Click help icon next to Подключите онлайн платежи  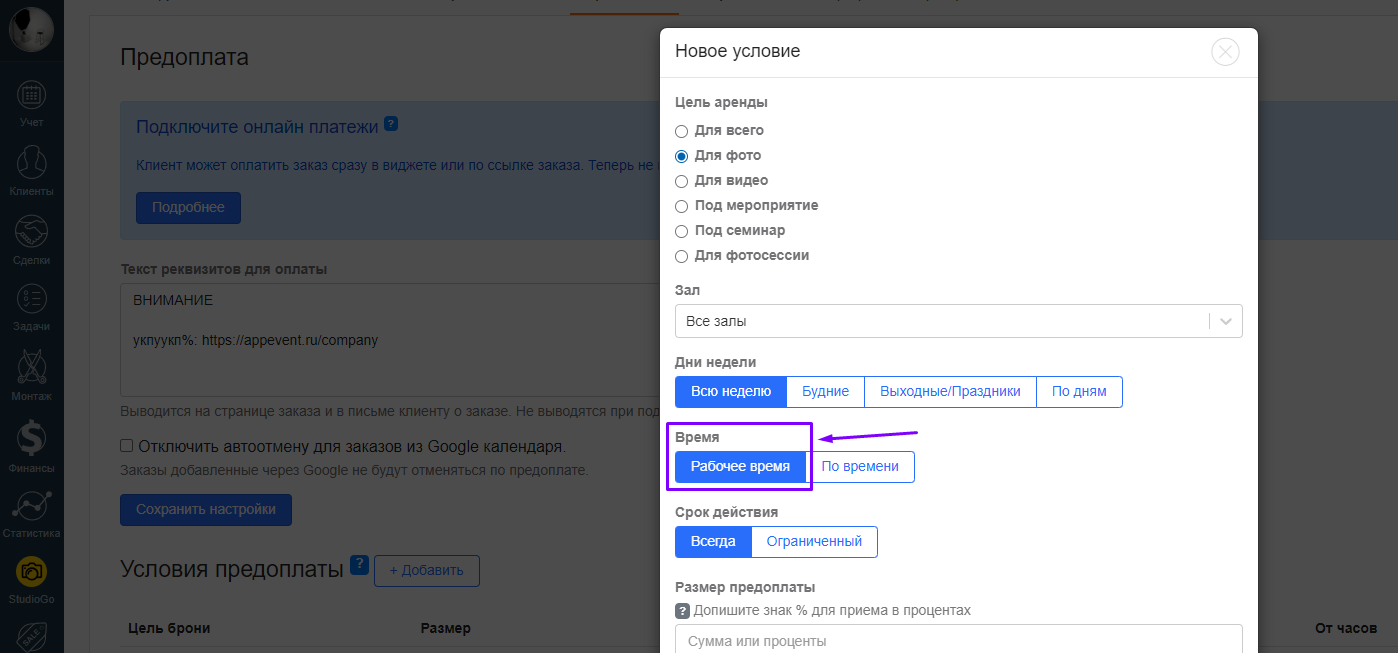pyautogui.click(x=391, y=125)
